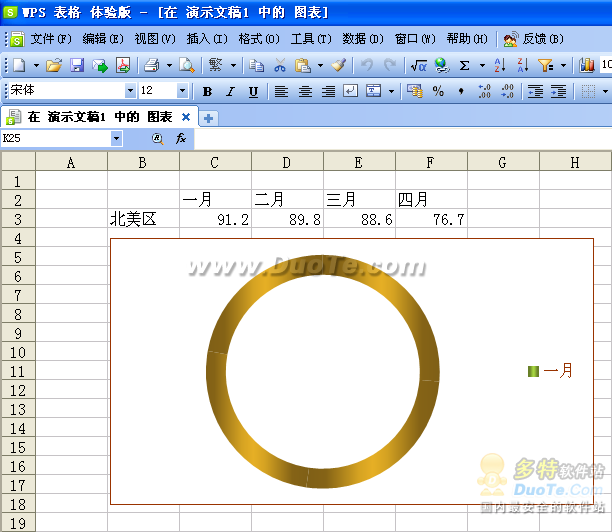
Task: Open the 插入 (Insert) menu
Action: coord(206,39)
